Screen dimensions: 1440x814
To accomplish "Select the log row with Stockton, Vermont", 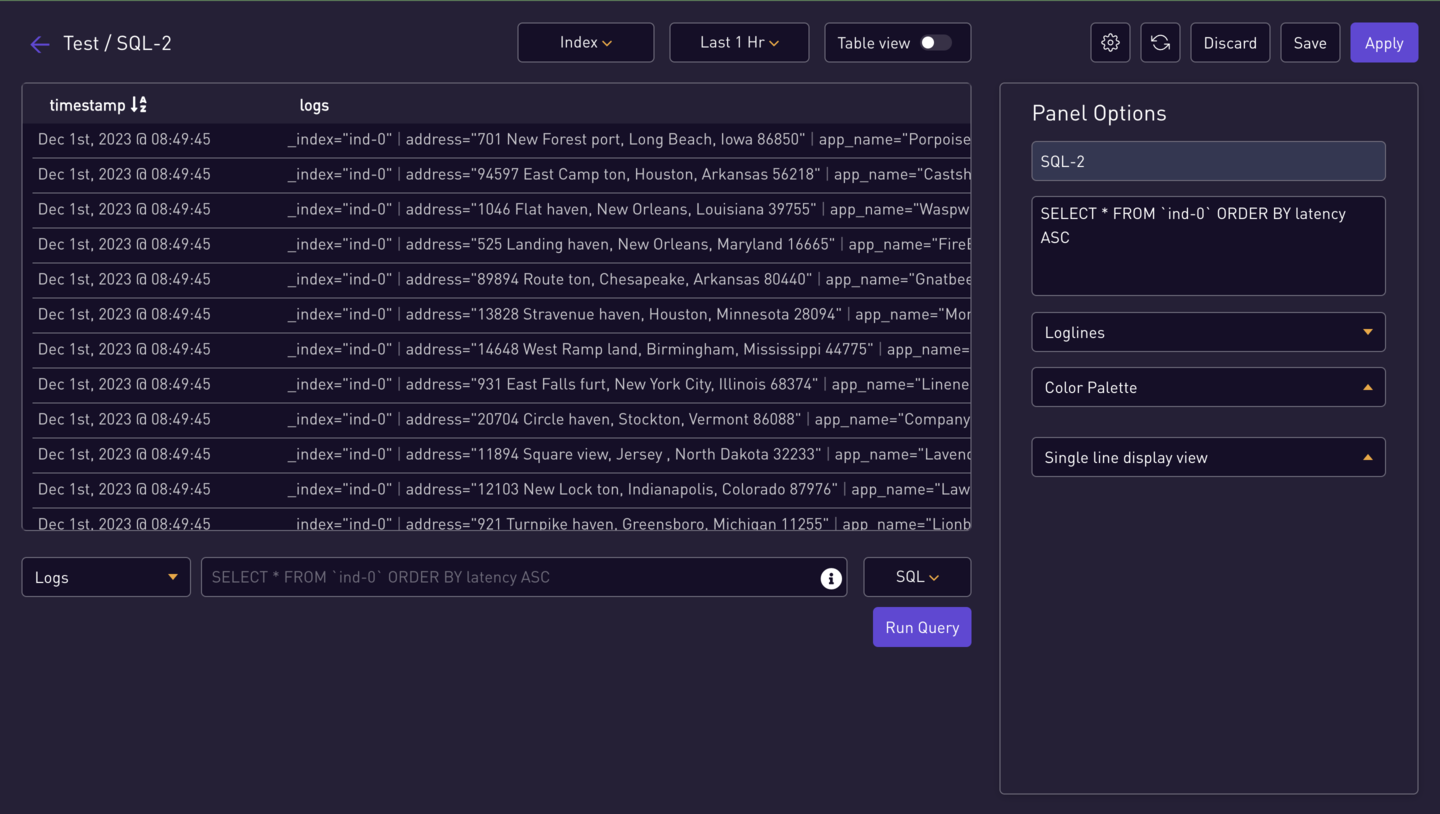I will point(501,420).
